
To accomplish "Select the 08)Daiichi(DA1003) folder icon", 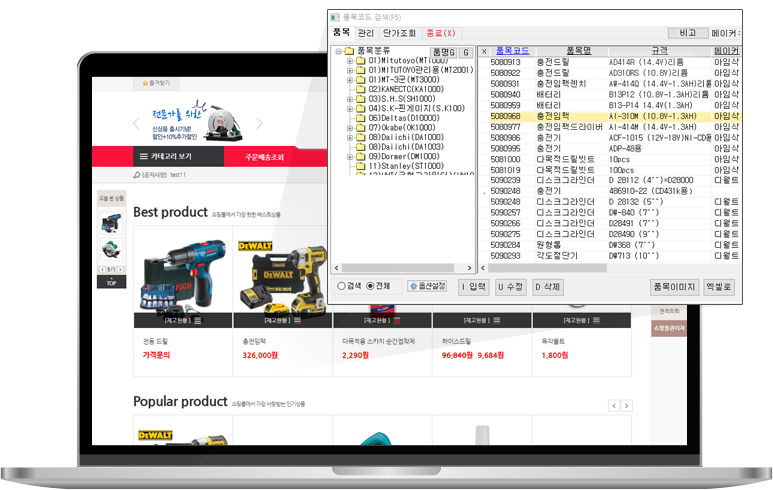I will point(360,147).
